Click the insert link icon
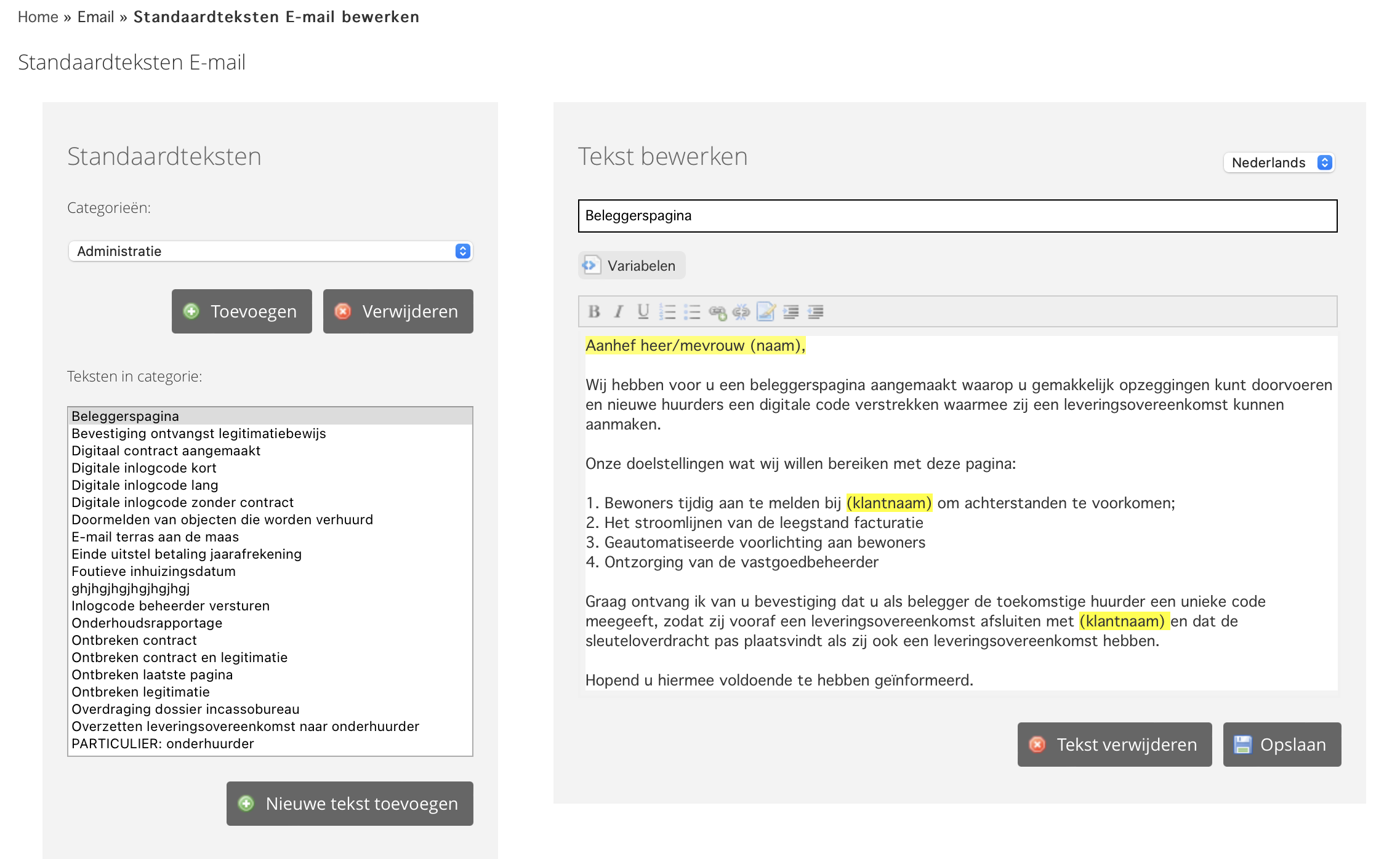Viewport: 1400px width, 859px height. coord(717,312)
